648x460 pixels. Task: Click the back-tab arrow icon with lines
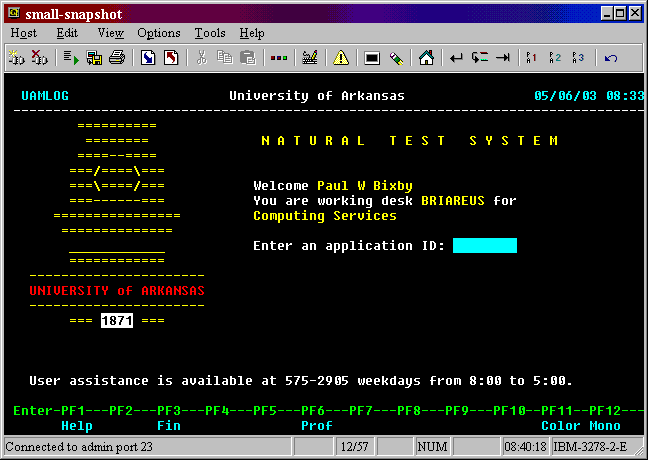click(x=480, y=58)
